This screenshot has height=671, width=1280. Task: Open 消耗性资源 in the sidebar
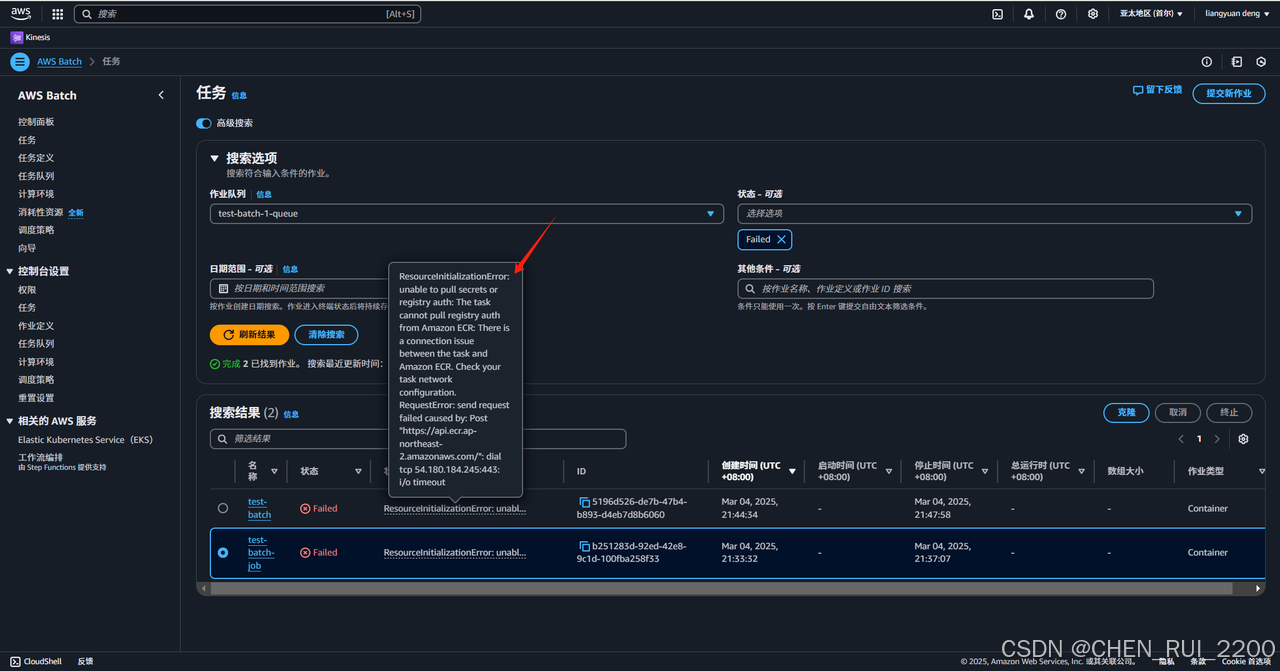41,212
